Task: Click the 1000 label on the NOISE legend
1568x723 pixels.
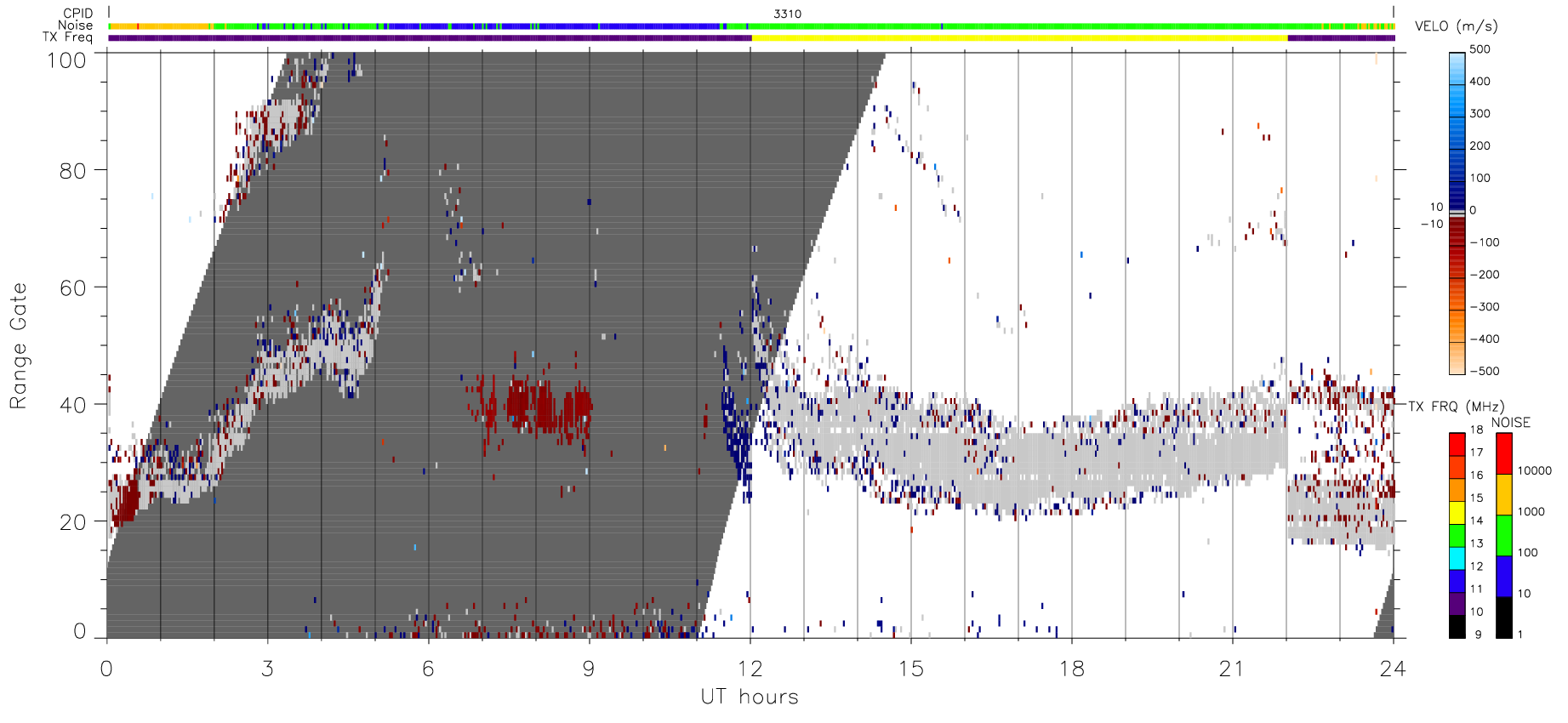Action: coord(1531,512)
